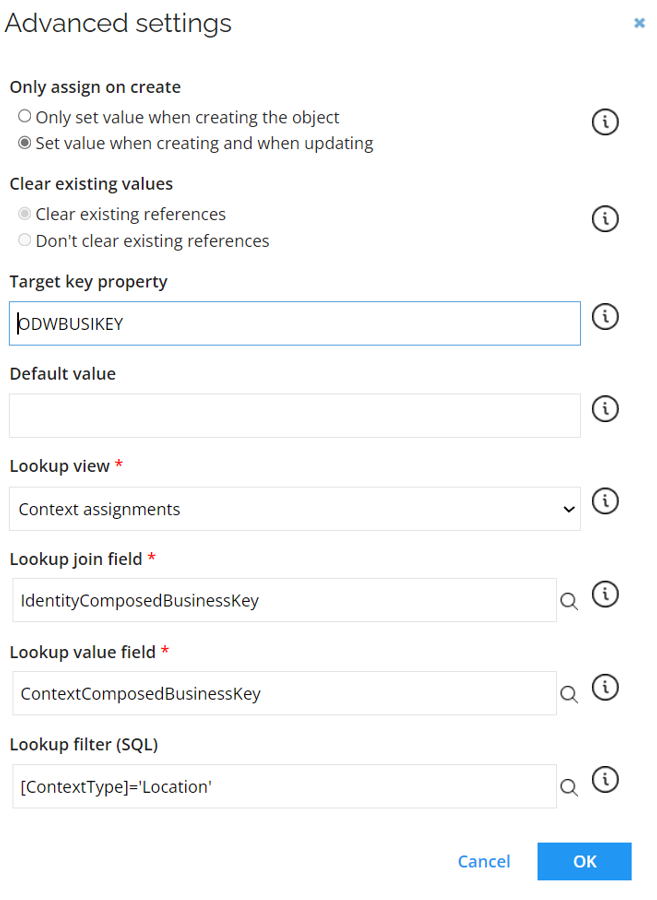Screen dimensions: 657x900
Task: Focus the empty Default value field
Action: 294,416
